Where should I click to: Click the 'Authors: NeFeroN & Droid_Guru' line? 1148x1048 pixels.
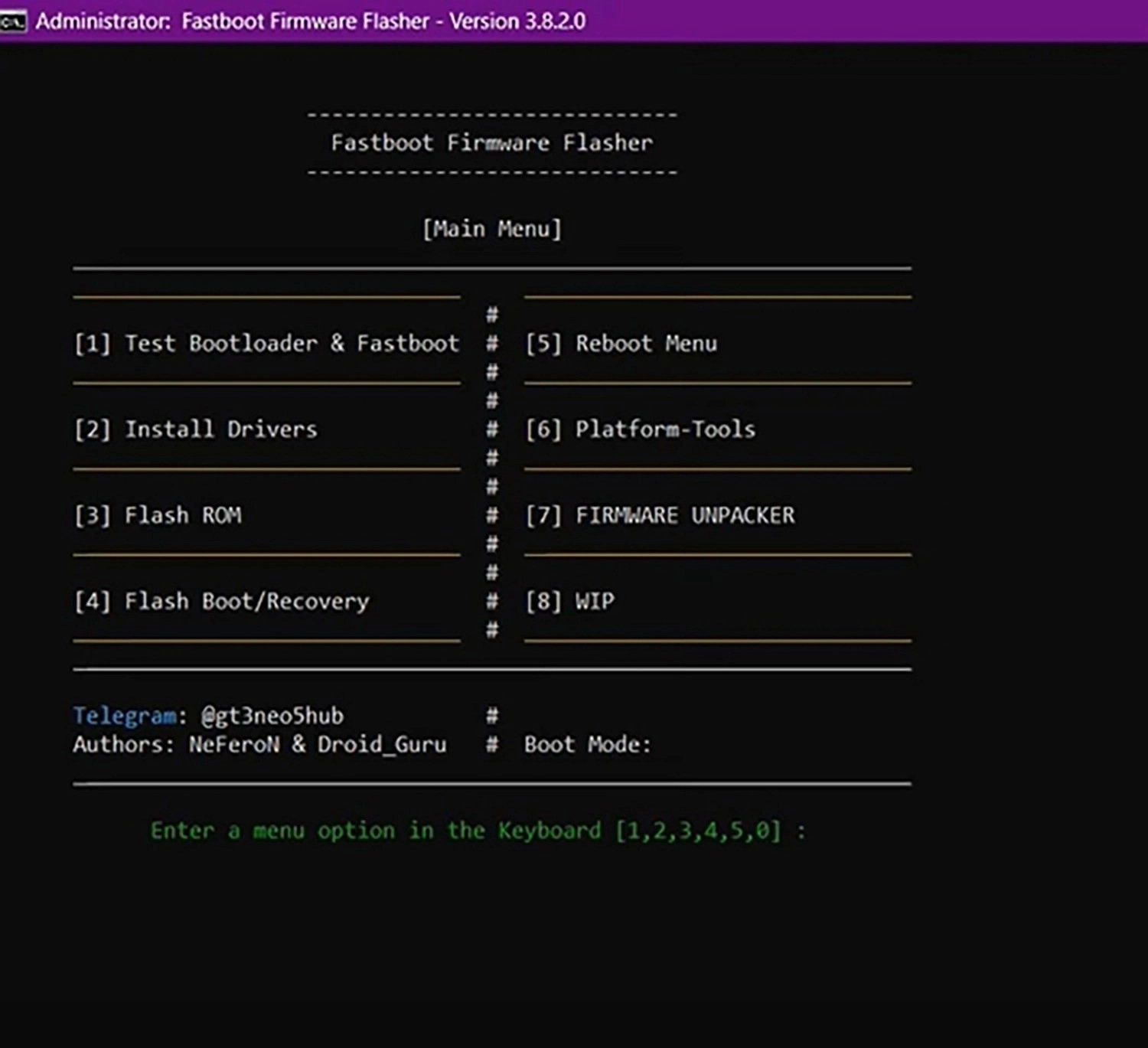click(259, 744)
